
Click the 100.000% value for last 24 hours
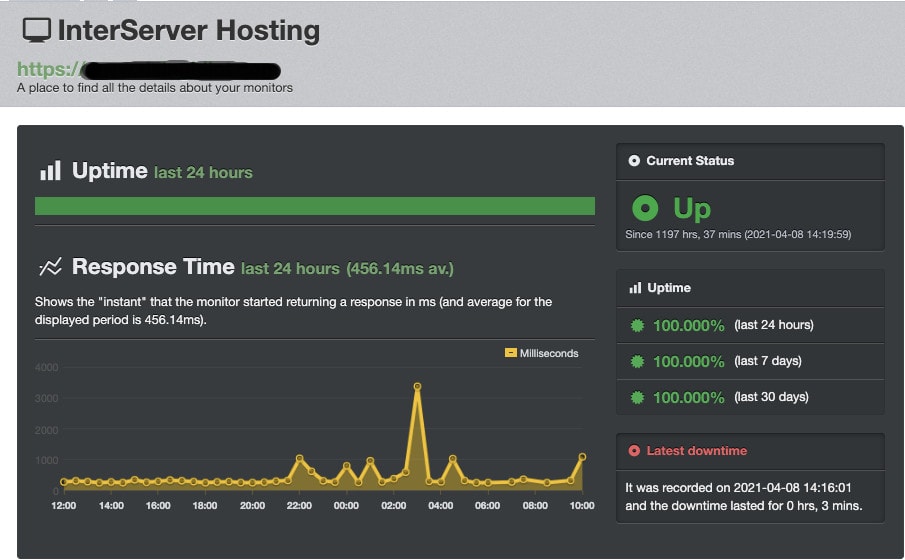pyautogui.click(x=689, y=326)
